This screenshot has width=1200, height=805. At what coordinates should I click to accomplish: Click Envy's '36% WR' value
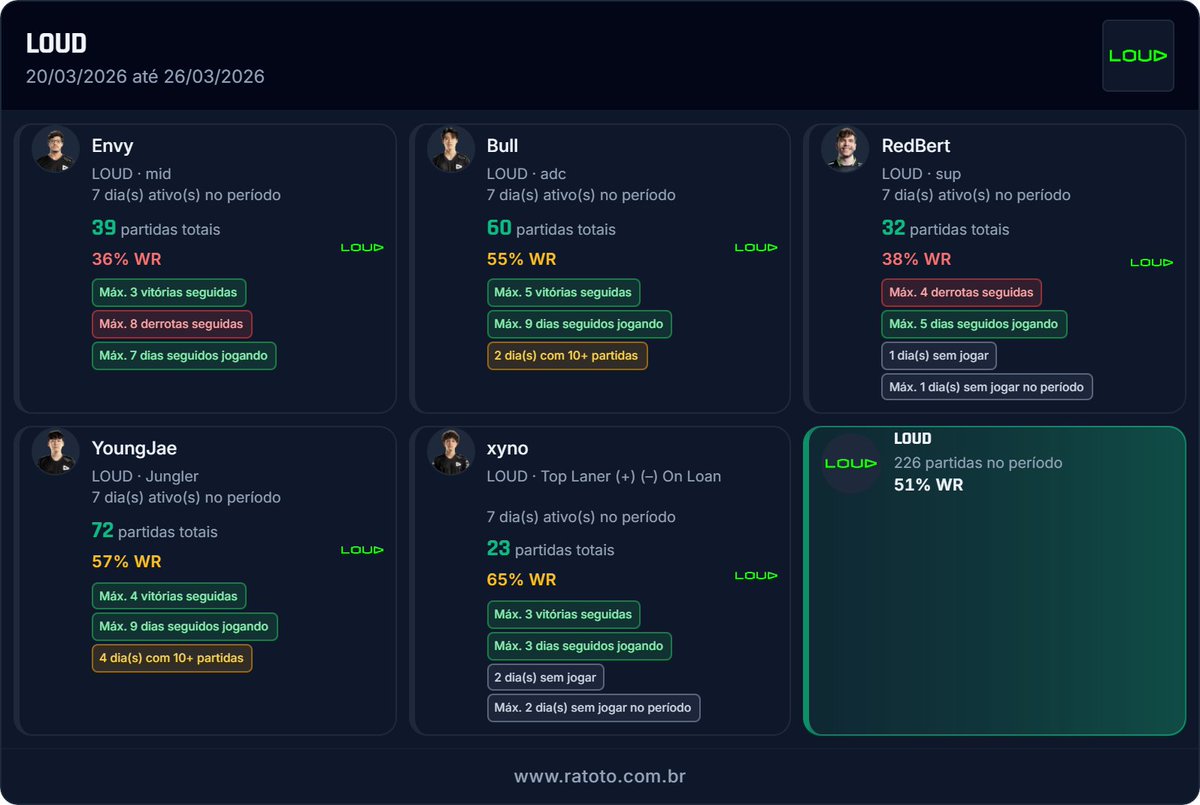[x=126, y=259]
